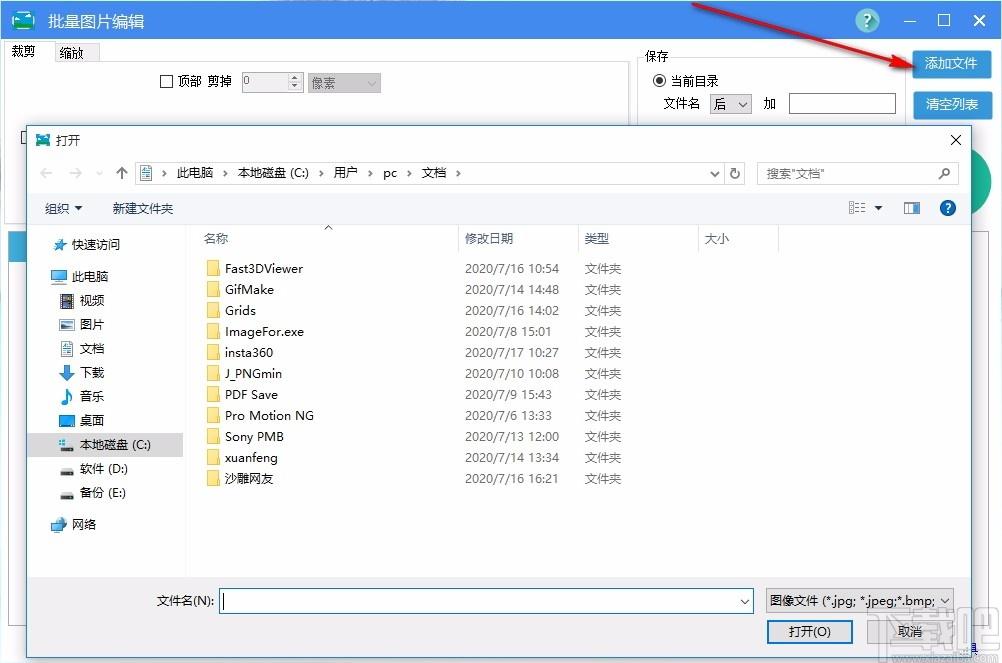Open the image file type filter dropdown
This screenshot has height=663, width=1002.
(859, 601)
